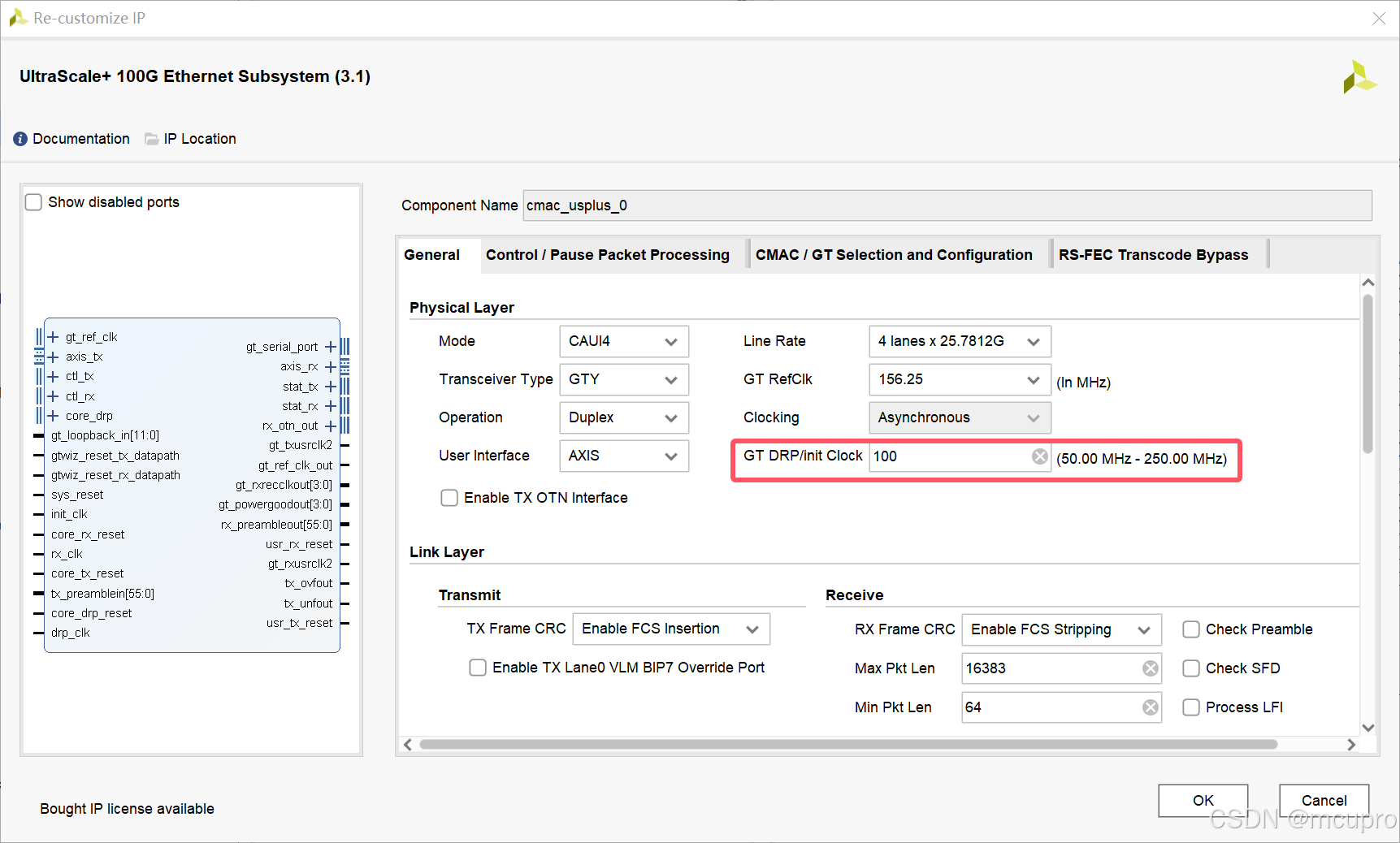The image size is (1400, 843).
Task: Click the vertical scrollbar thumb
Action: pyautogui.click(x=1367, y=374)
